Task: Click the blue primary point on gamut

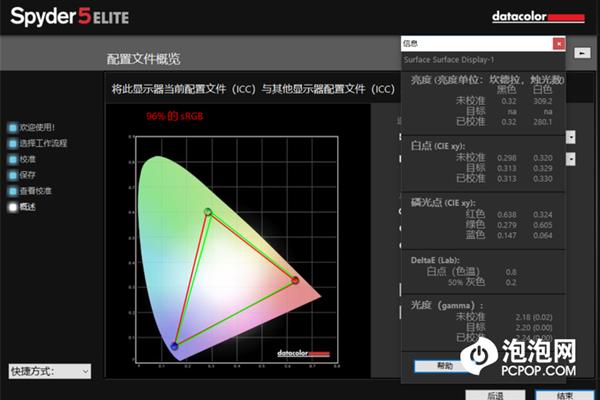Action: (x=175, y=347)
